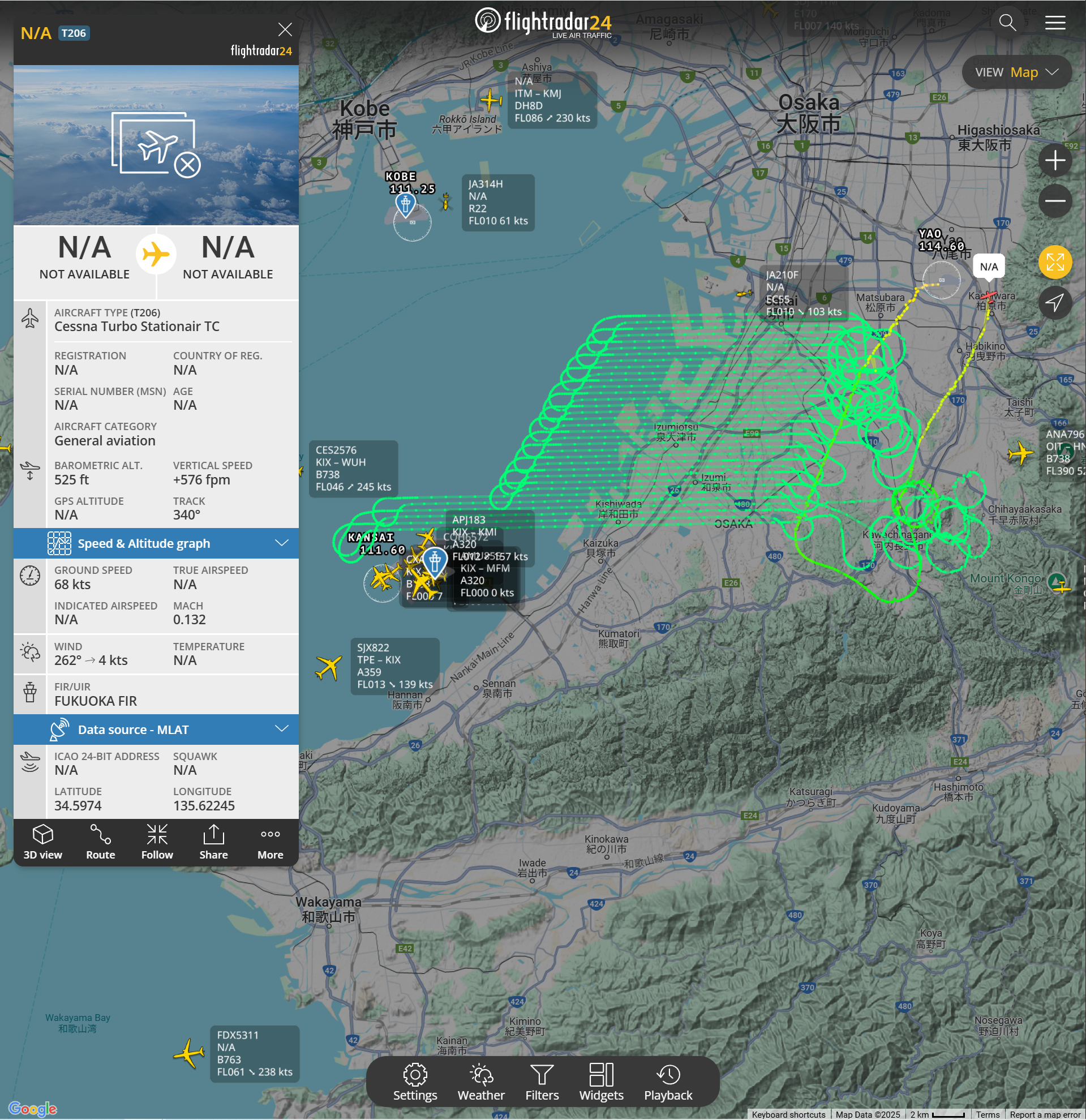Click the longitude value 135.62245
The width and height of the screenshot is (1086, 1120).
[x=204, y=806]
